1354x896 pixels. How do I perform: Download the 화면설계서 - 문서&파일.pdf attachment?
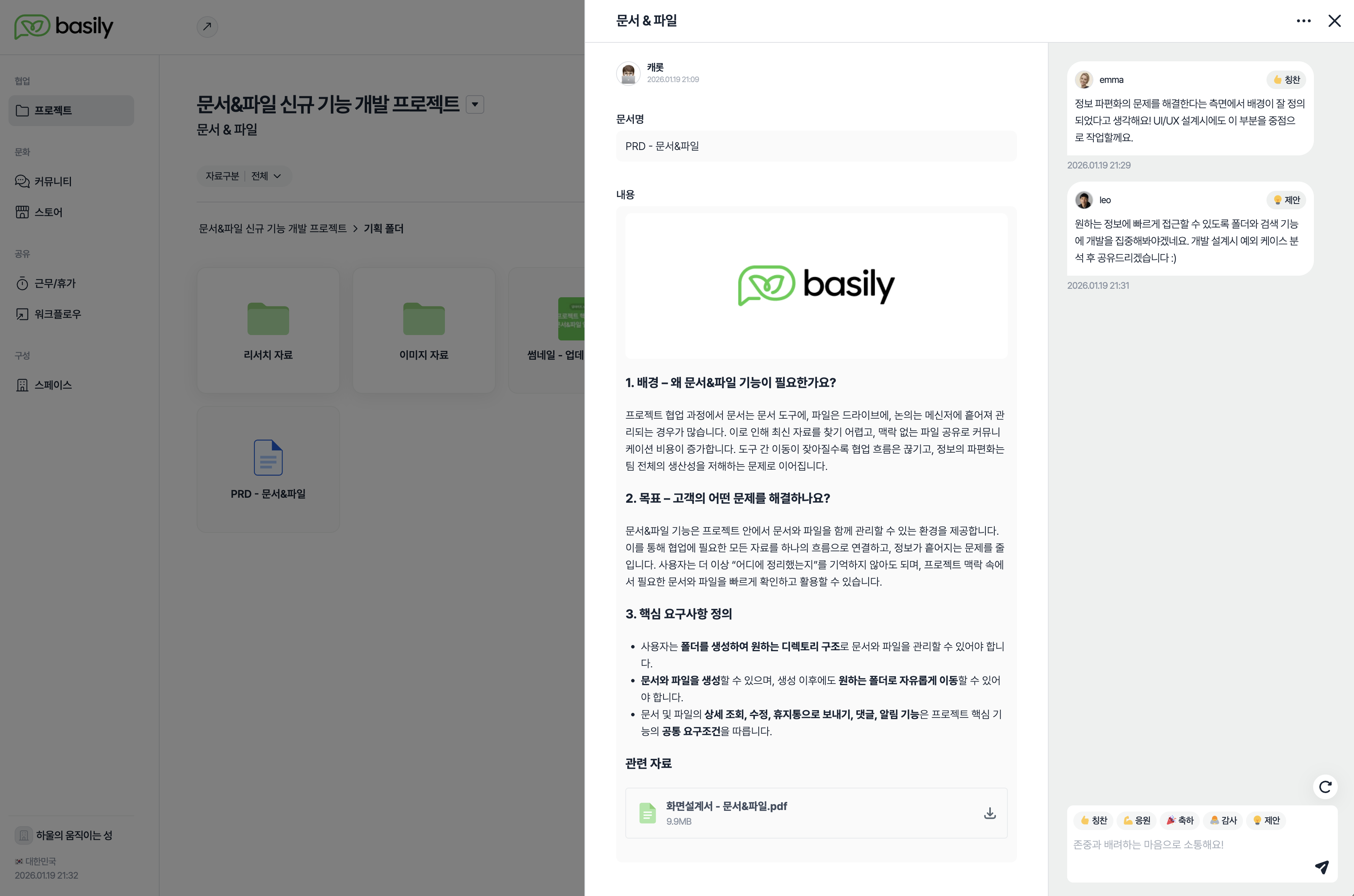pos(990,813)
